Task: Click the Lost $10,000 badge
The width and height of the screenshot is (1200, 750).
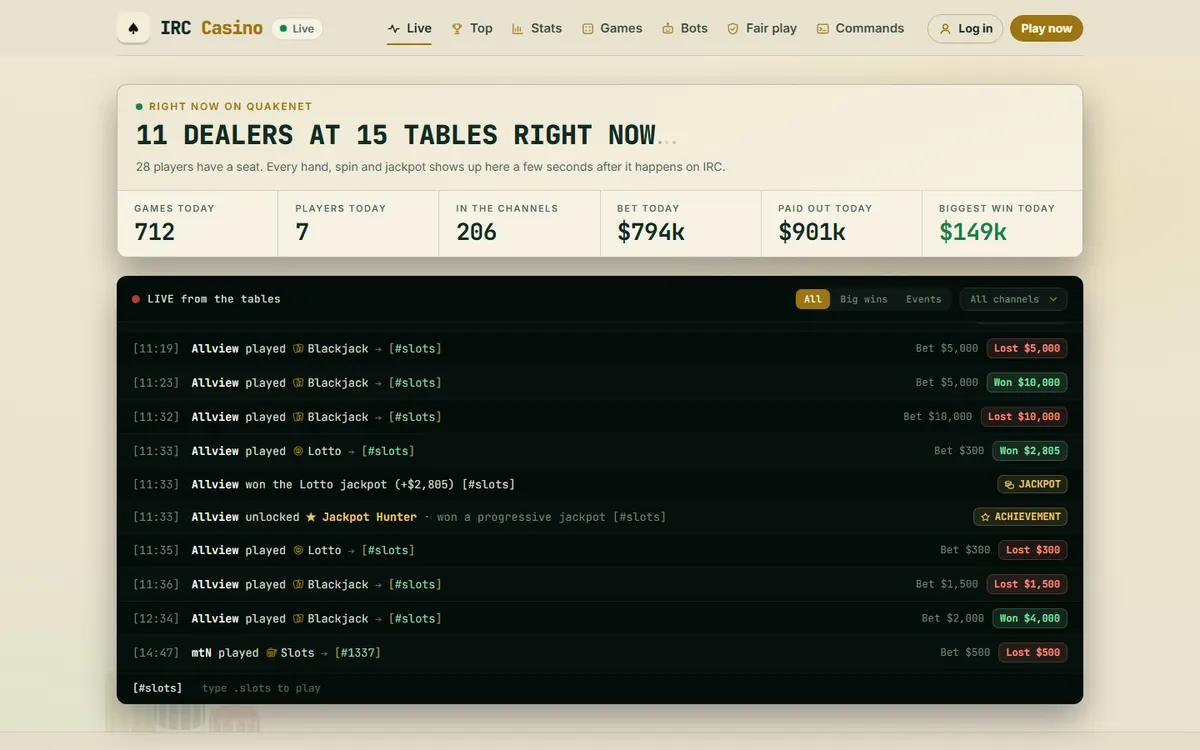Action: [1024, 417]
